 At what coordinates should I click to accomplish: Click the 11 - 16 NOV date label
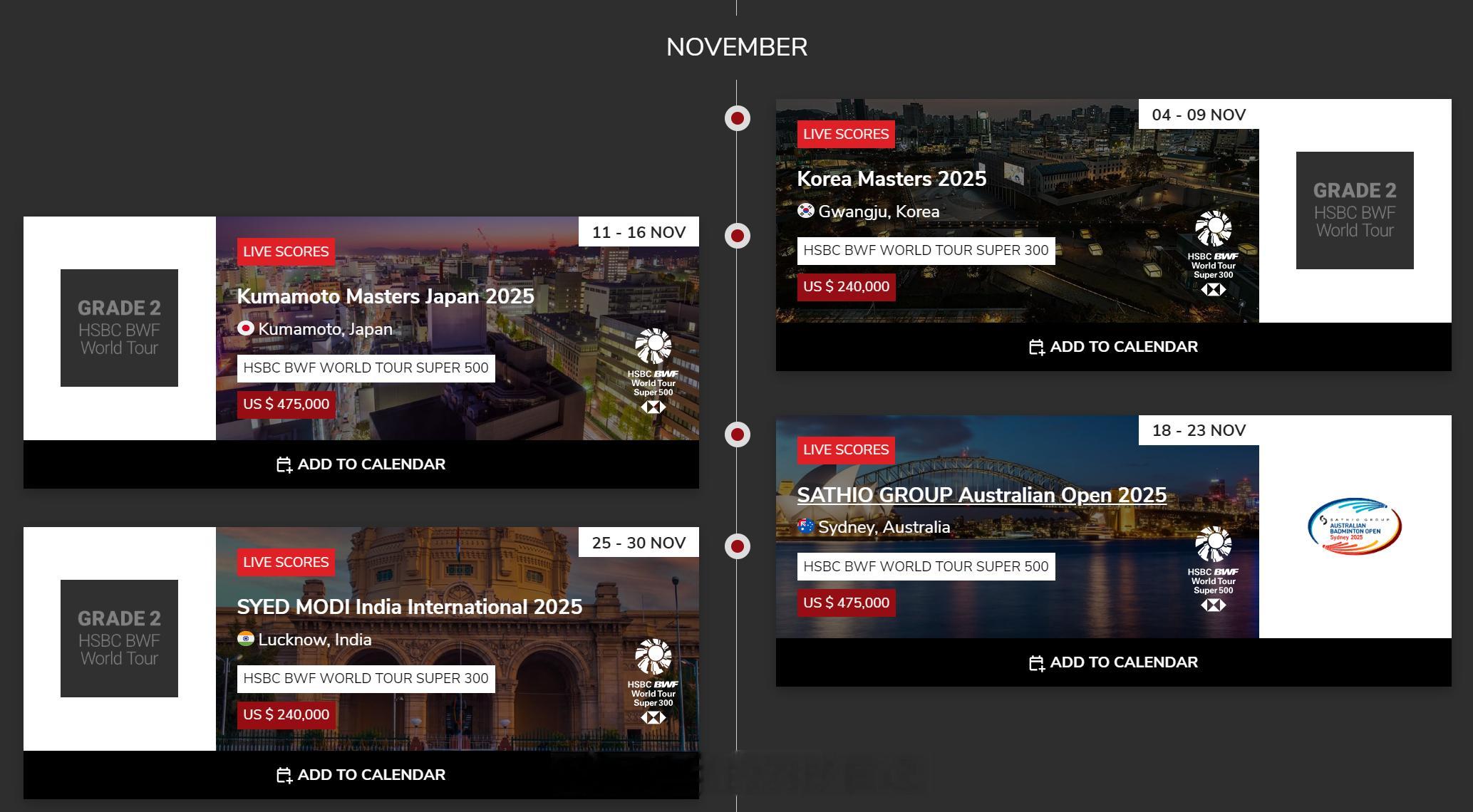click(639, 232)
